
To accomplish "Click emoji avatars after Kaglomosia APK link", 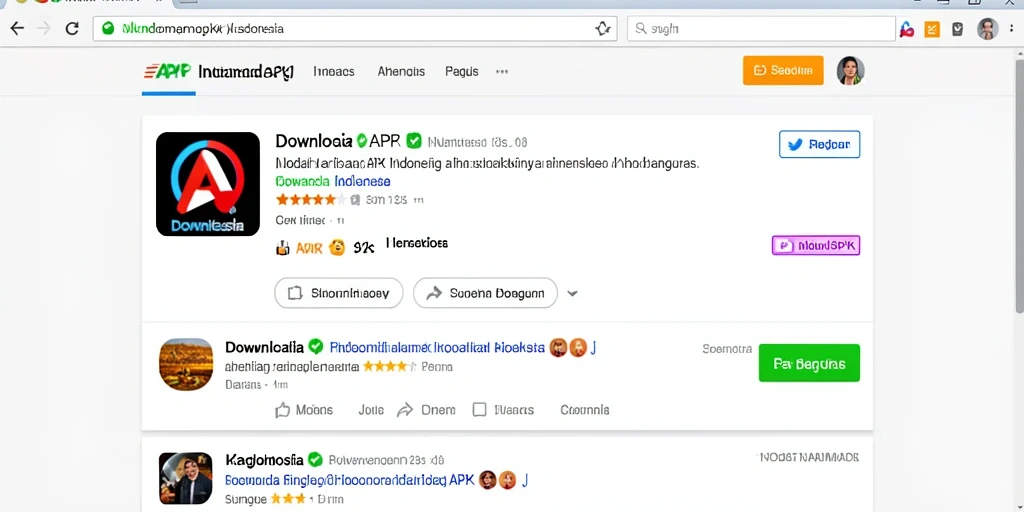I will (x=498, y=481).
